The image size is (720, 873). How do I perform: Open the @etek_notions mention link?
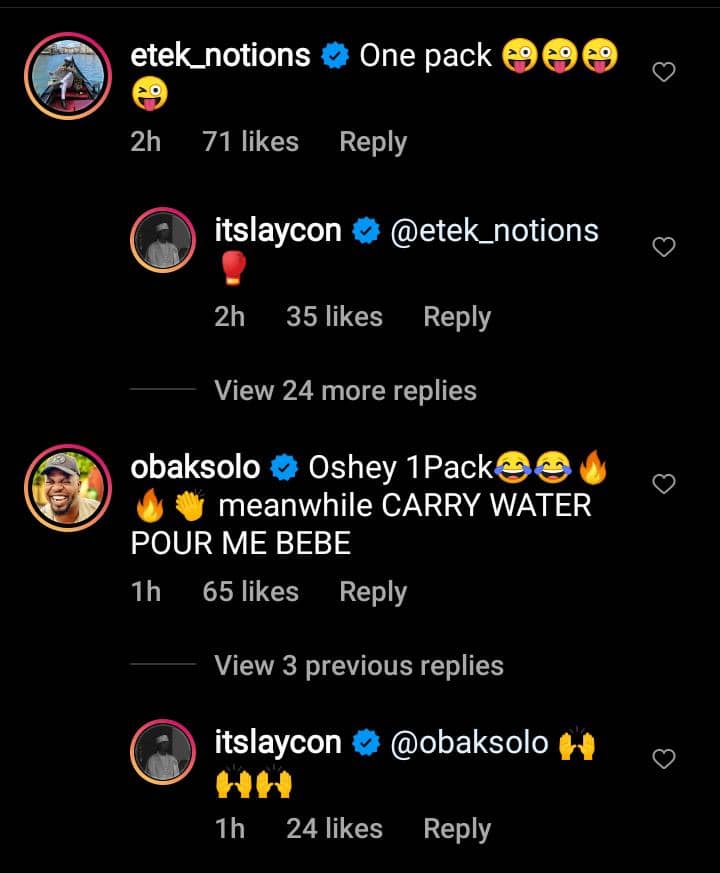pos(492,231)
